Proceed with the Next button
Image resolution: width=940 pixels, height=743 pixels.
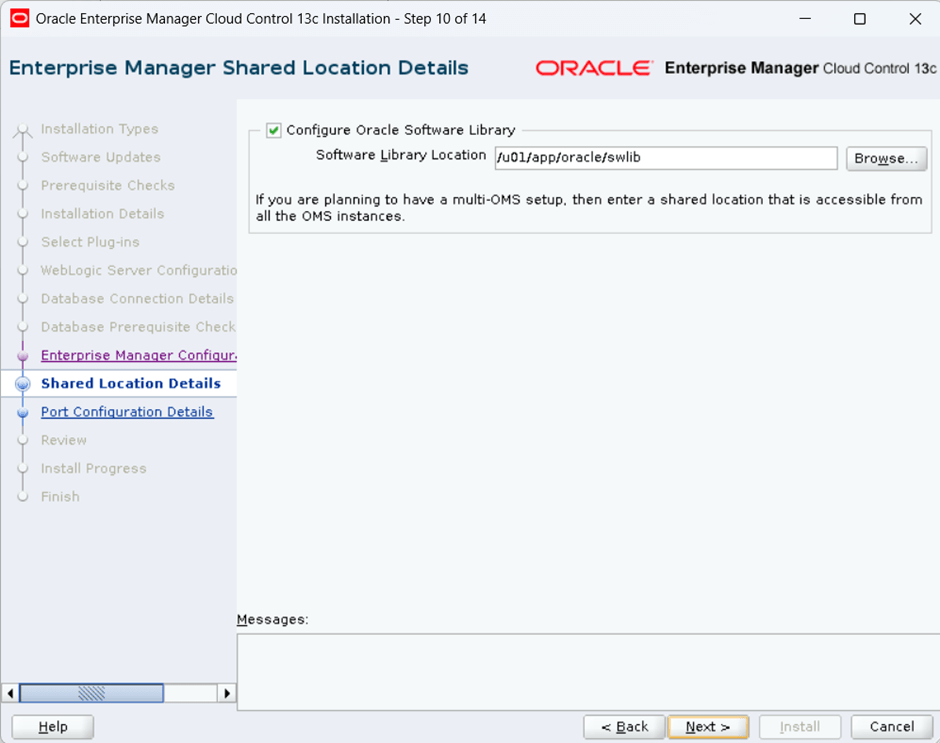tap(708, 727)
